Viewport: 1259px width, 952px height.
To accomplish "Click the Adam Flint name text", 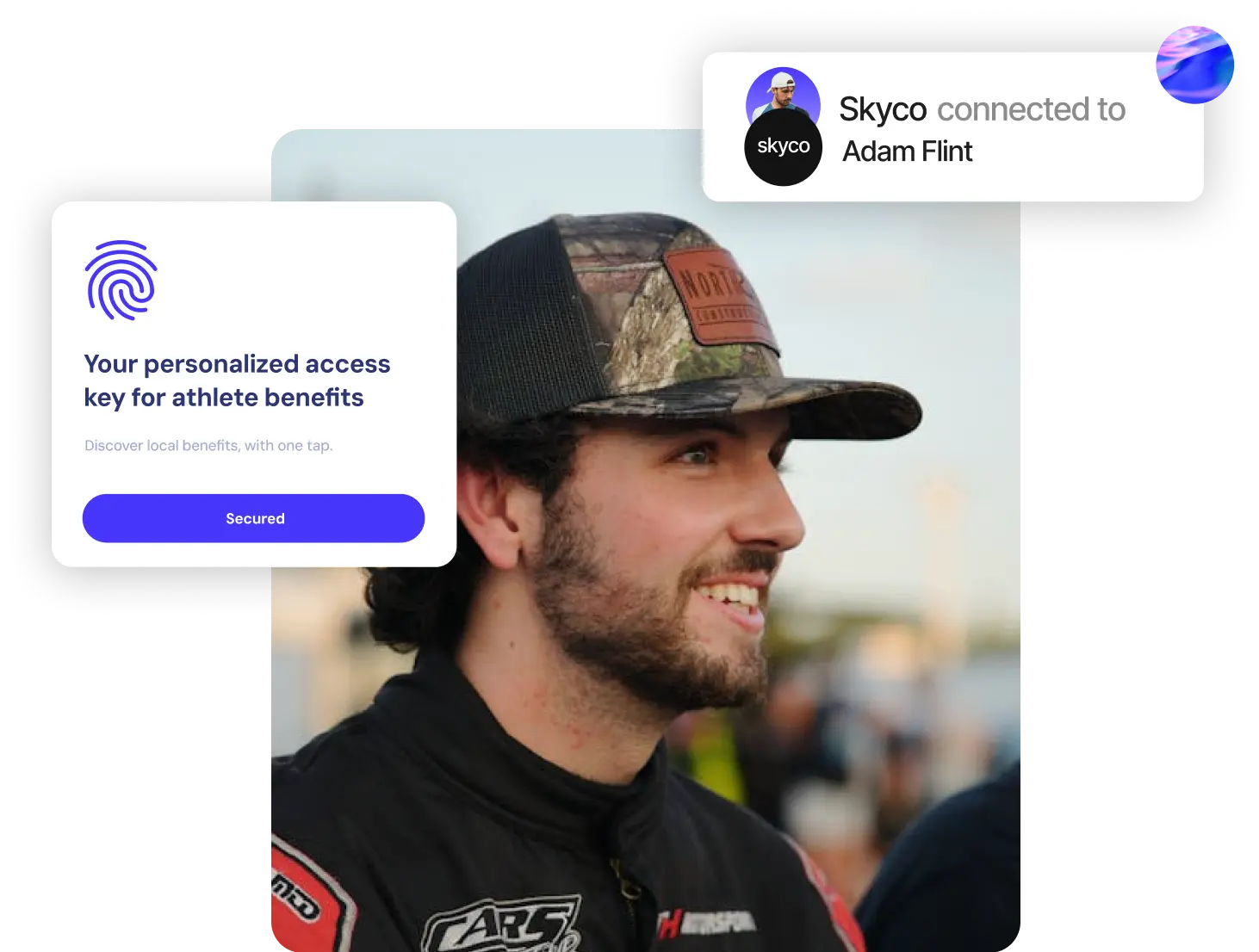I will (x=907, y=151).
